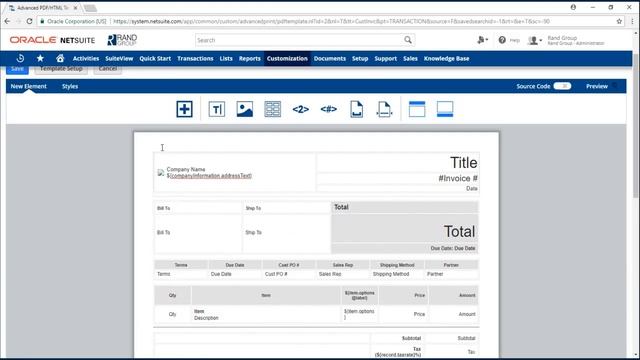The image size is (640, 360).
Task: Toggle Source Code switch
Action: (562, 86)
